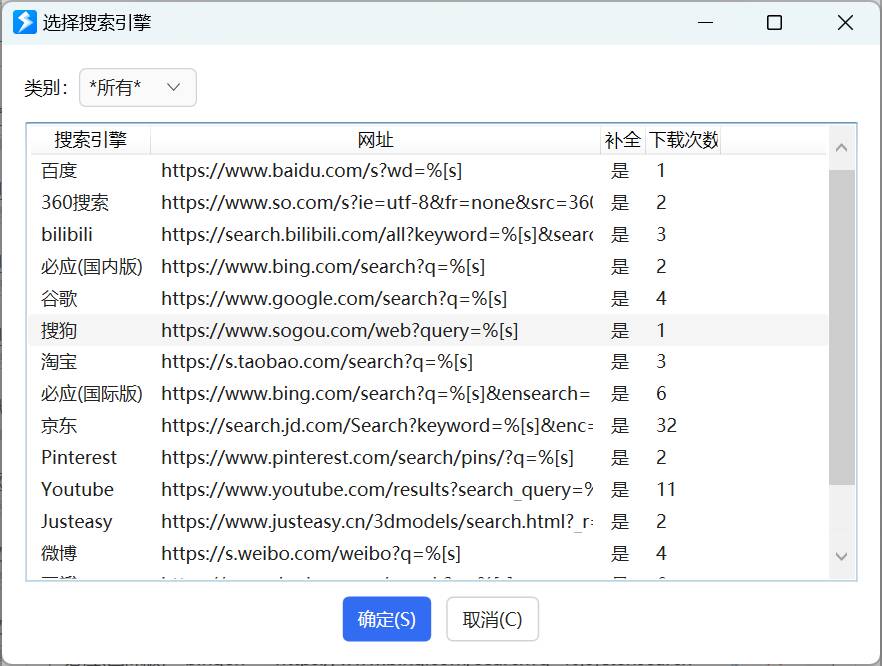Click download count 6 in 必应(国际版) row
The height and width of the screenshot is (666, 882).
(661, 394)
